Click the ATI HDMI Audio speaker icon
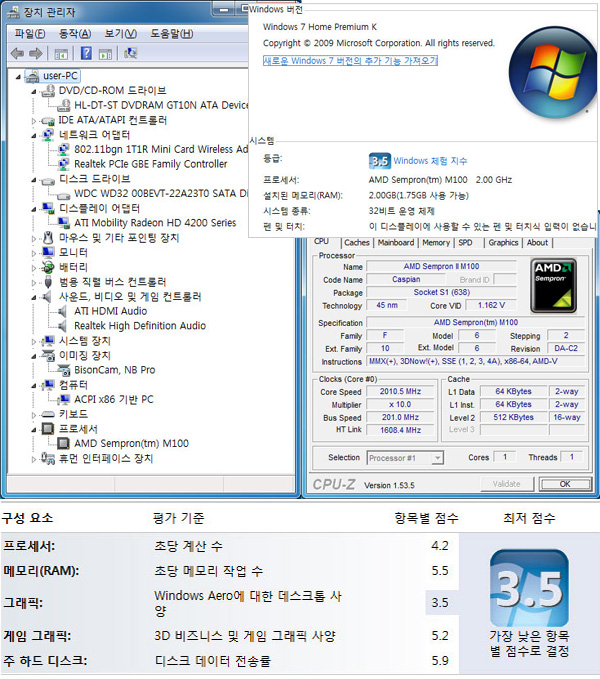The image size is (600, 679). (63, 311)
